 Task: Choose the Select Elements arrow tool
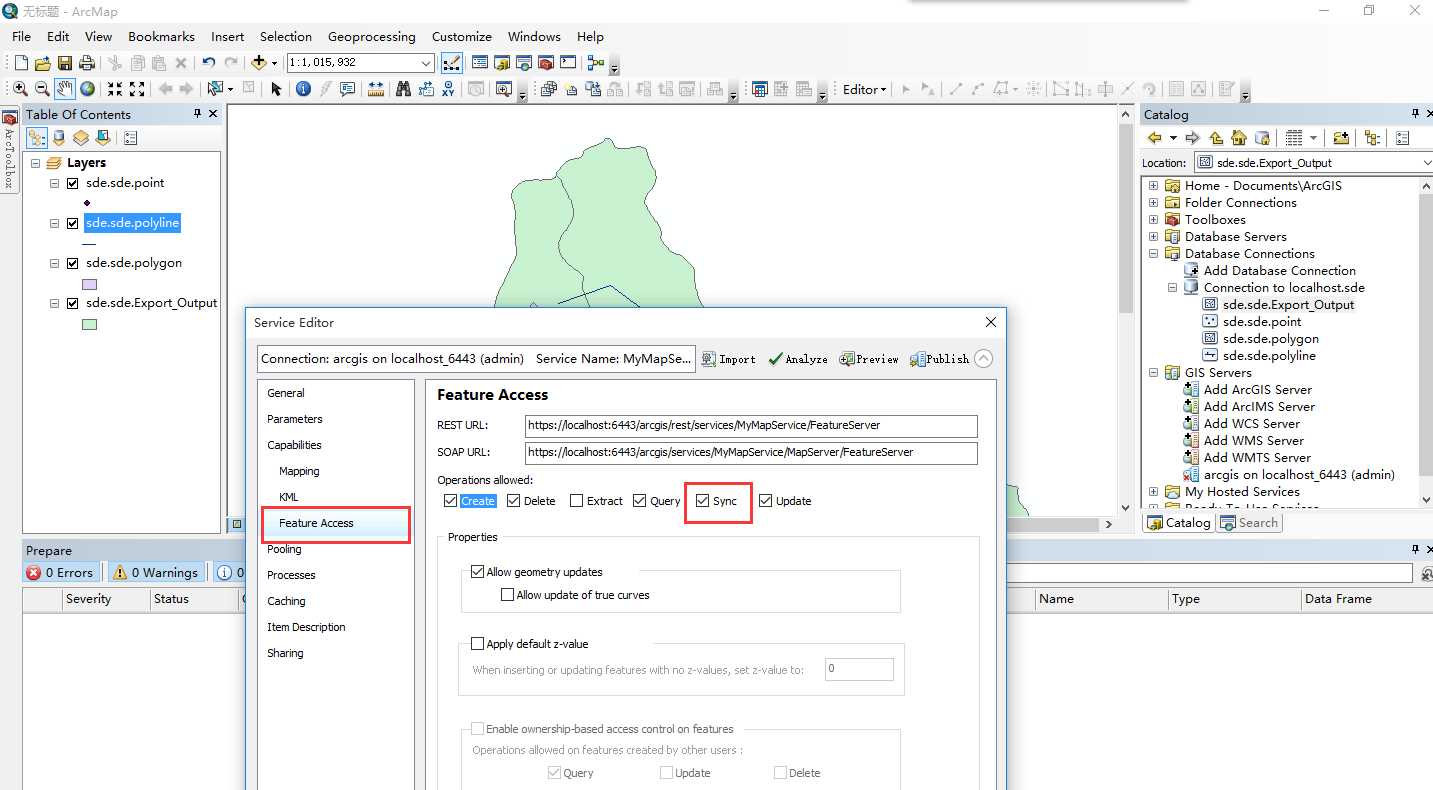click(276, 89)
